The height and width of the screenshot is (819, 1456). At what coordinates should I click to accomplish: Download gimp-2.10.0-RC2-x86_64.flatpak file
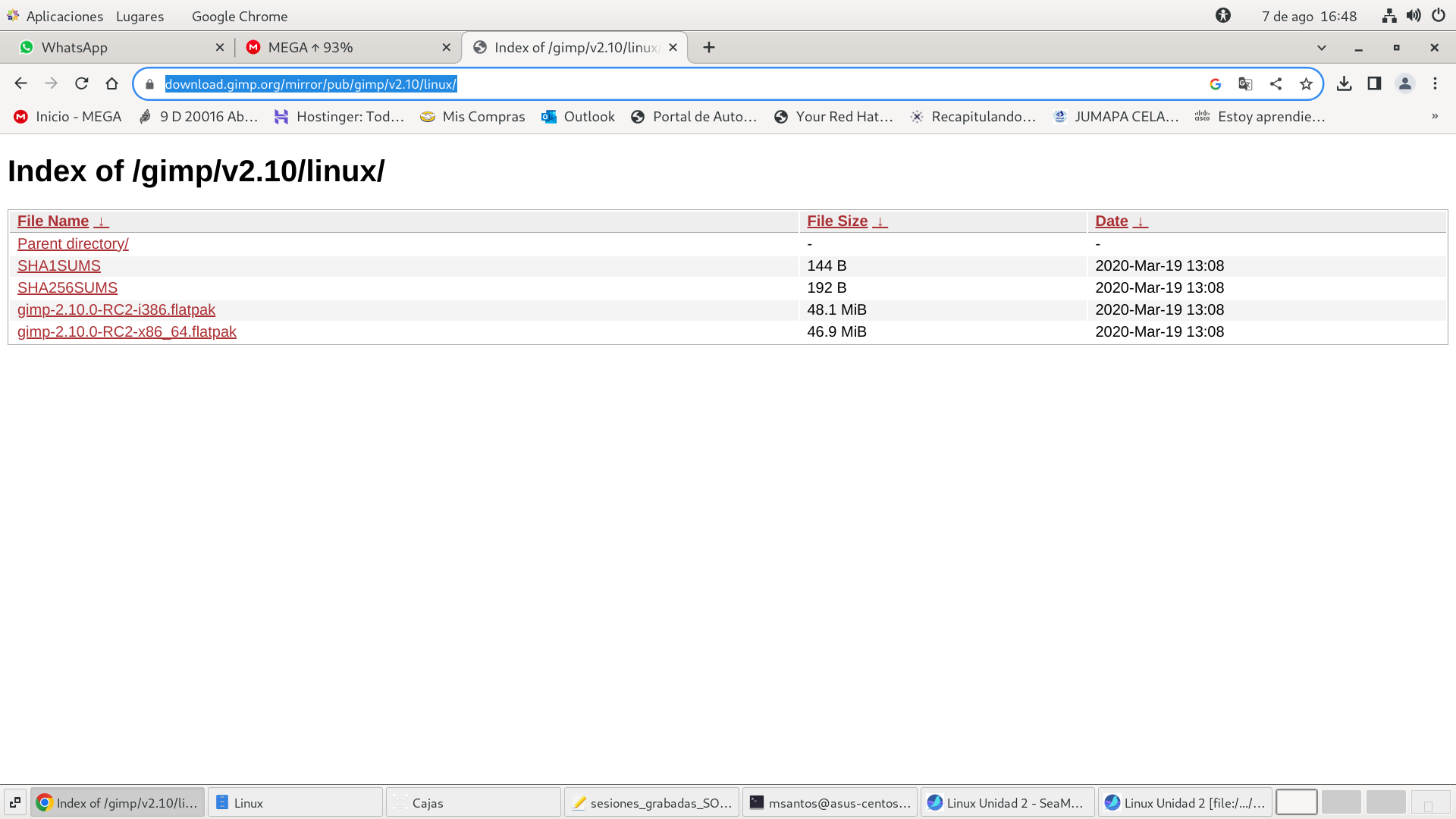pyautogui.click(x=127, y=331)
